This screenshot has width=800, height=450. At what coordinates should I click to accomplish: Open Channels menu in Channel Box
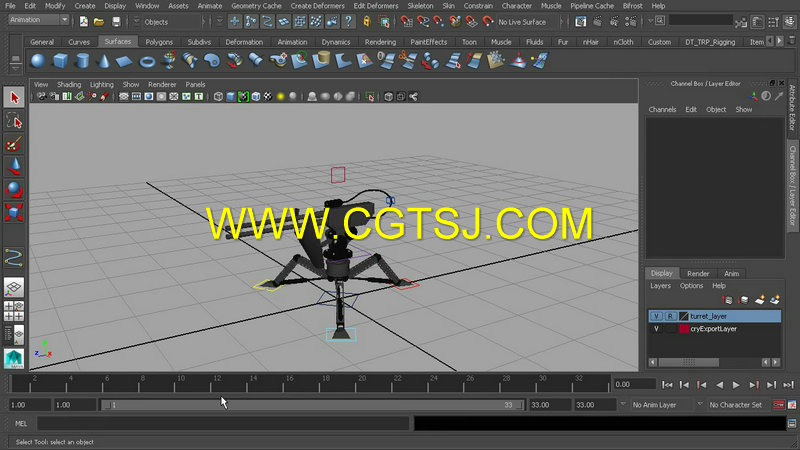[x=662, y=109]
